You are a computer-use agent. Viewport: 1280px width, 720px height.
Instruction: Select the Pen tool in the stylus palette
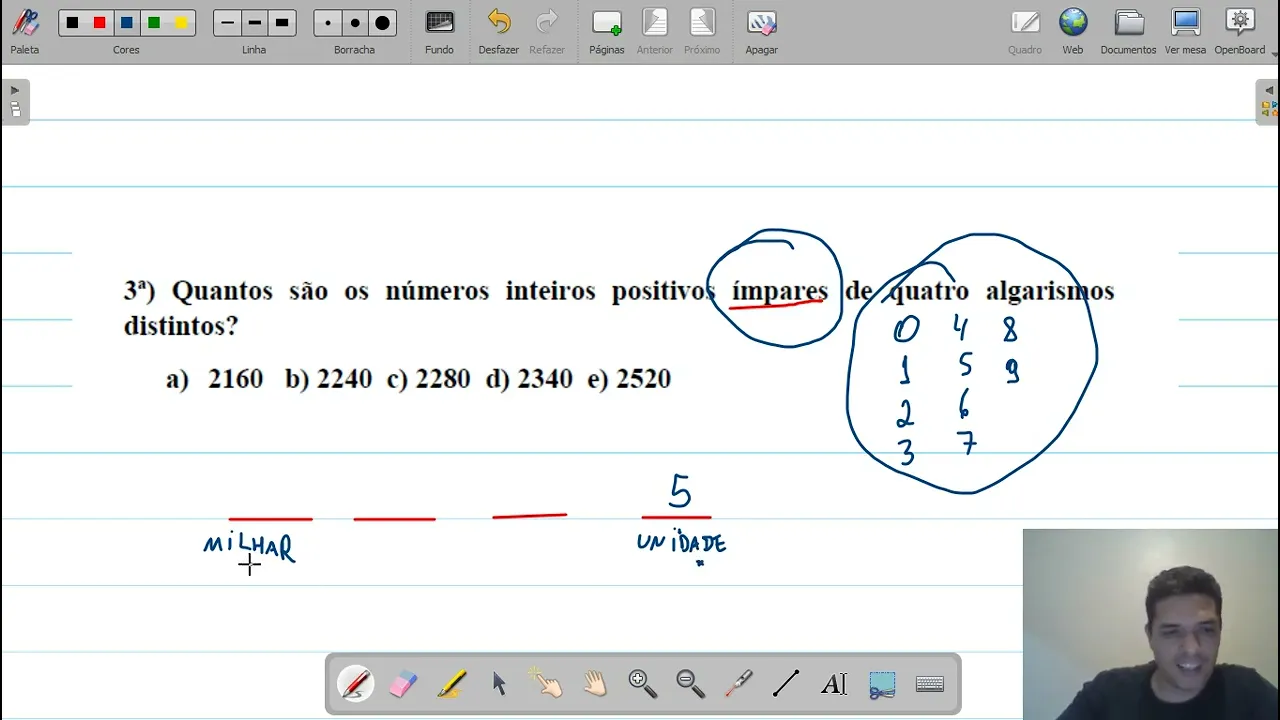pyautogui.click(x=356, y=684)
